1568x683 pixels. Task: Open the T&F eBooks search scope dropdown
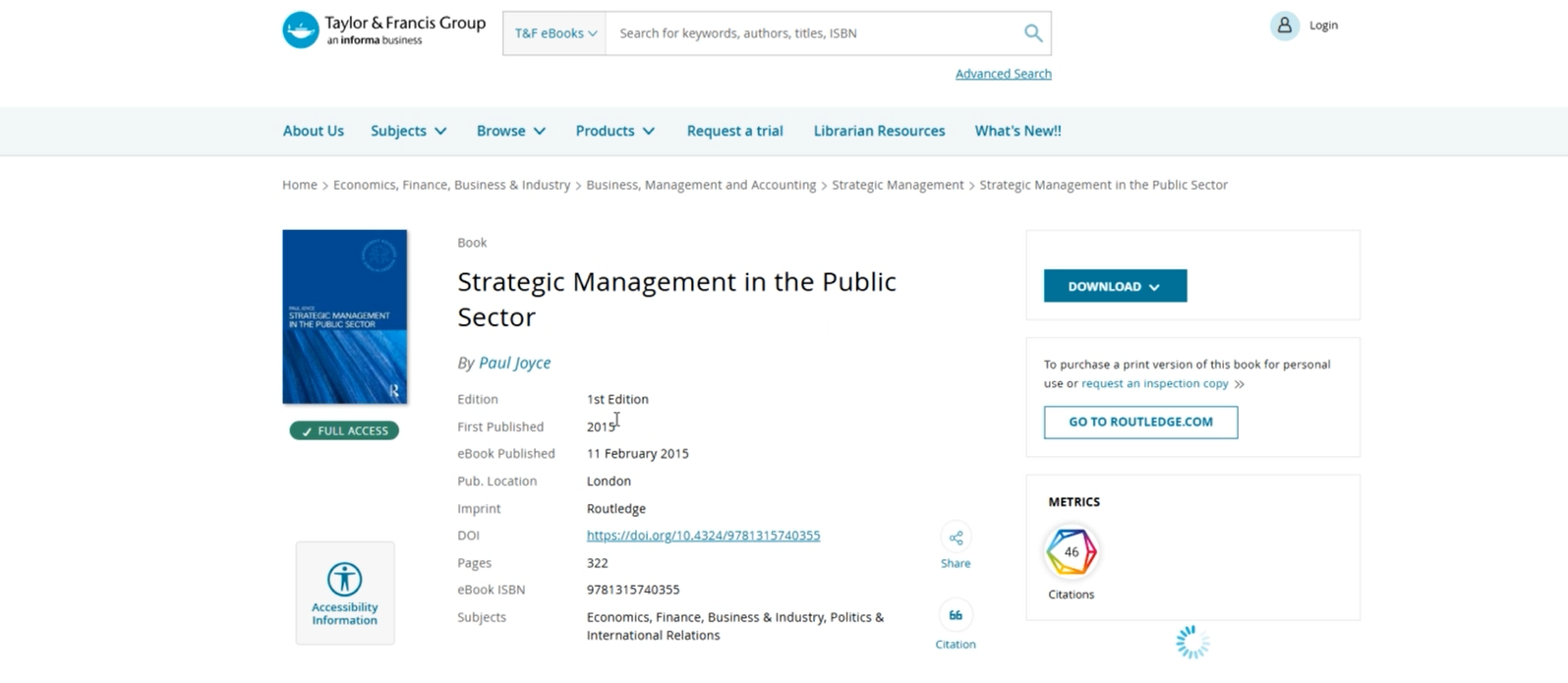point(555,33)
